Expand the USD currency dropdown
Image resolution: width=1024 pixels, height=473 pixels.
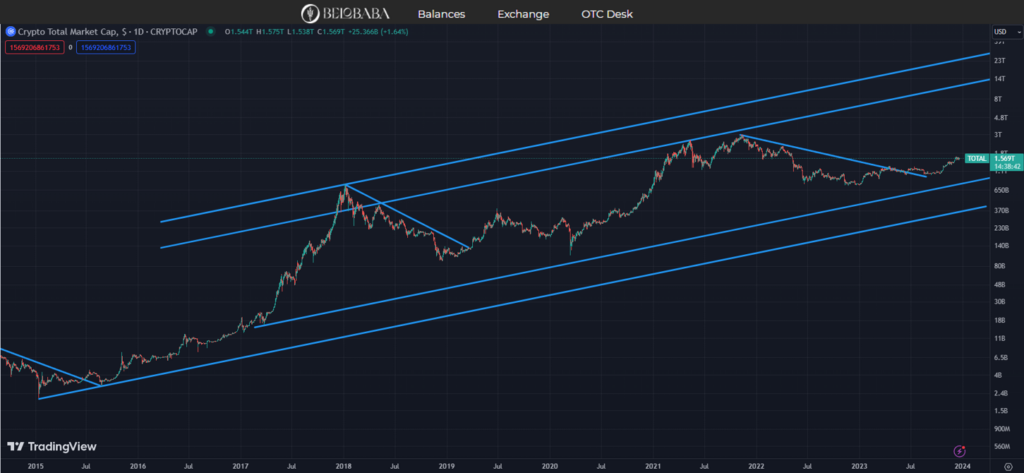(1001, 31)
